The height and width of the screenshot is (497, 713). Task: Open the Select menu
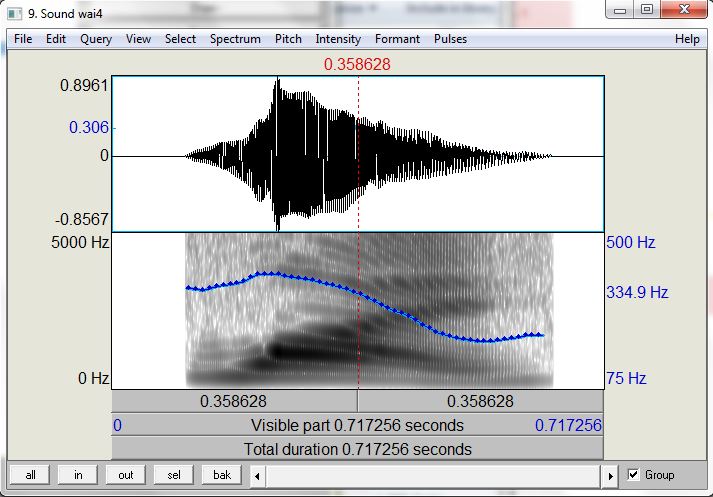pyautogui.click(x=181, y=39)
